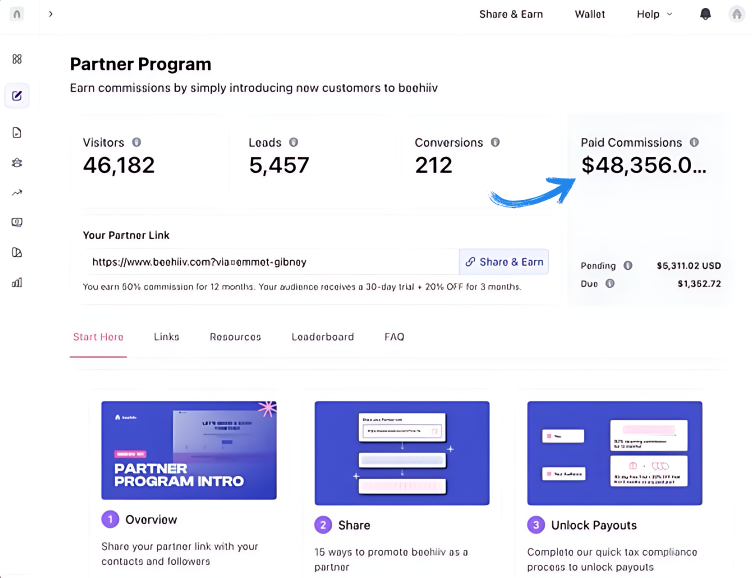This screenshot has width=752, height=578.
Task: Click the monetize screen icon in the sidebar
Action: tap(17, 223)
